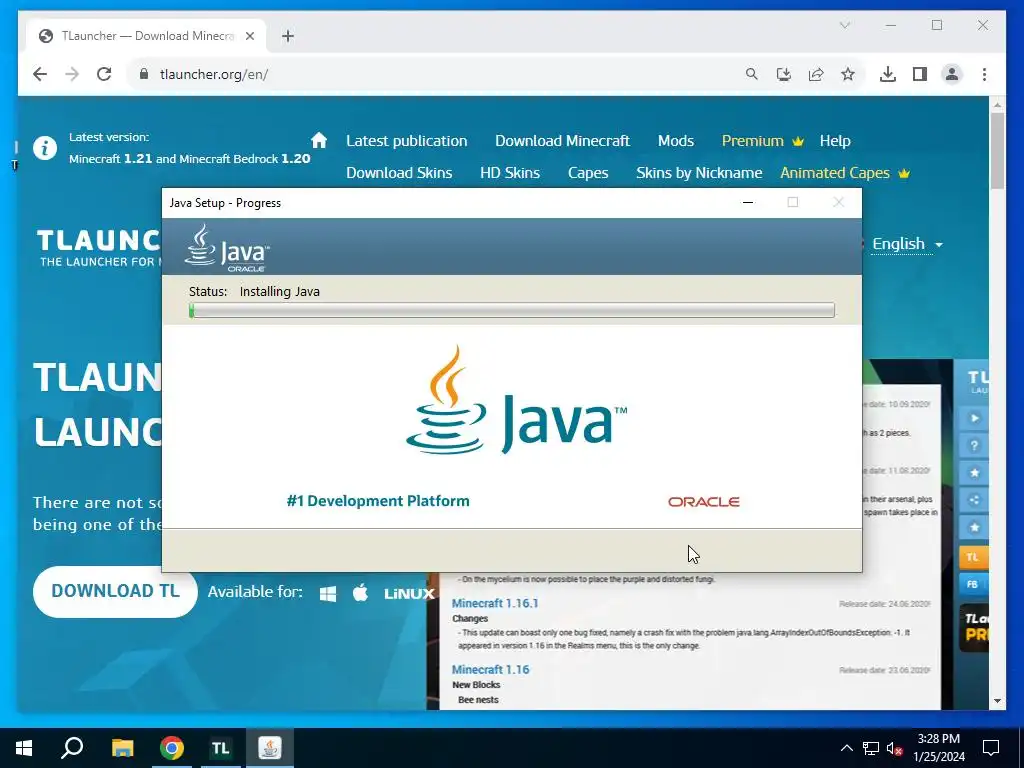Click the FB button in the launcher screenshot

972,584
